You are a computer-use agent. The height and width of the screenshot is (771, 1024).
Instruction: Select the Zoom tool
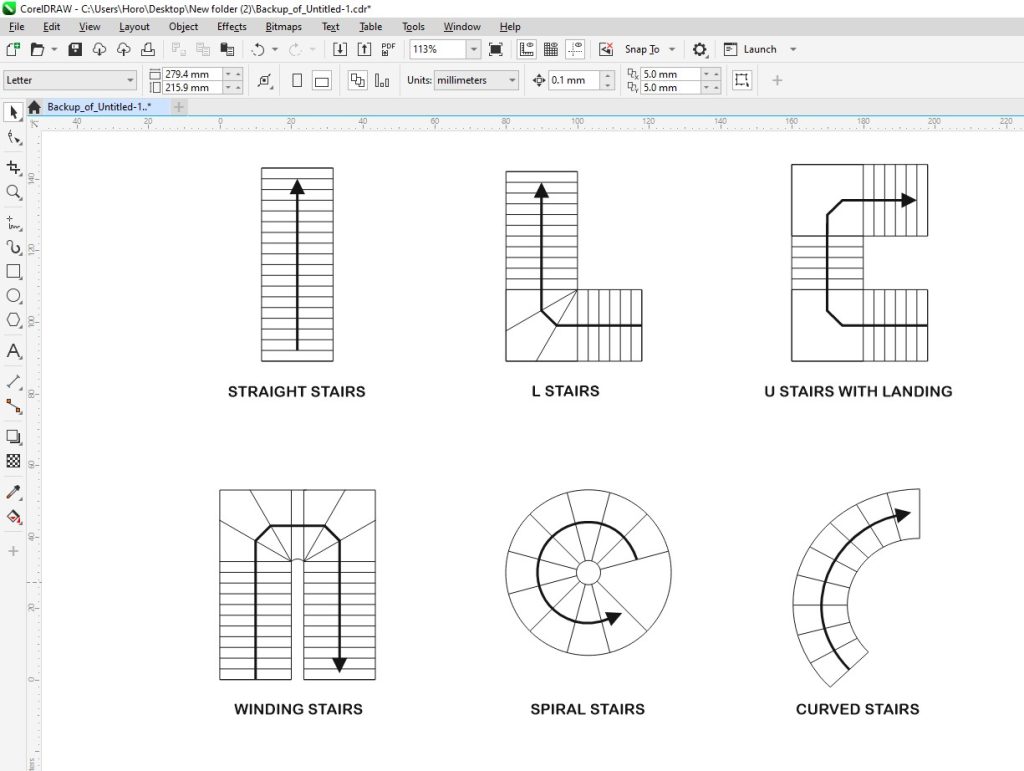pos(13,193)
